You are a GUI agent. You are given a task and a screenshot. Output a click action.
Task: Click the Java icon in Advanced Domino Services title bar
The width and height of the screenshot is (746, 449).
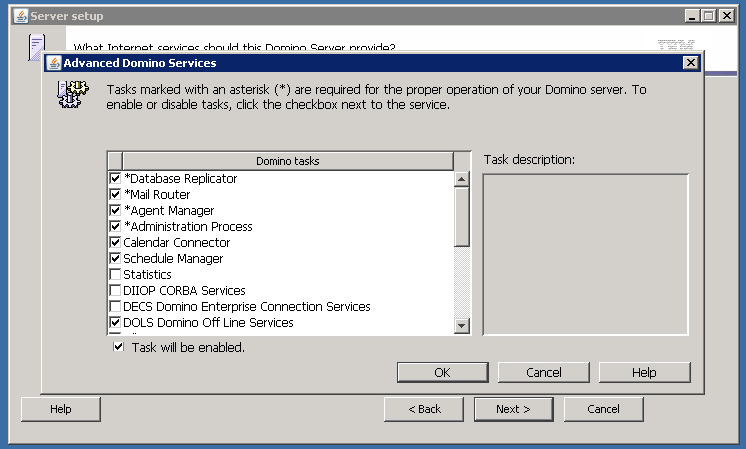[54, 63]
